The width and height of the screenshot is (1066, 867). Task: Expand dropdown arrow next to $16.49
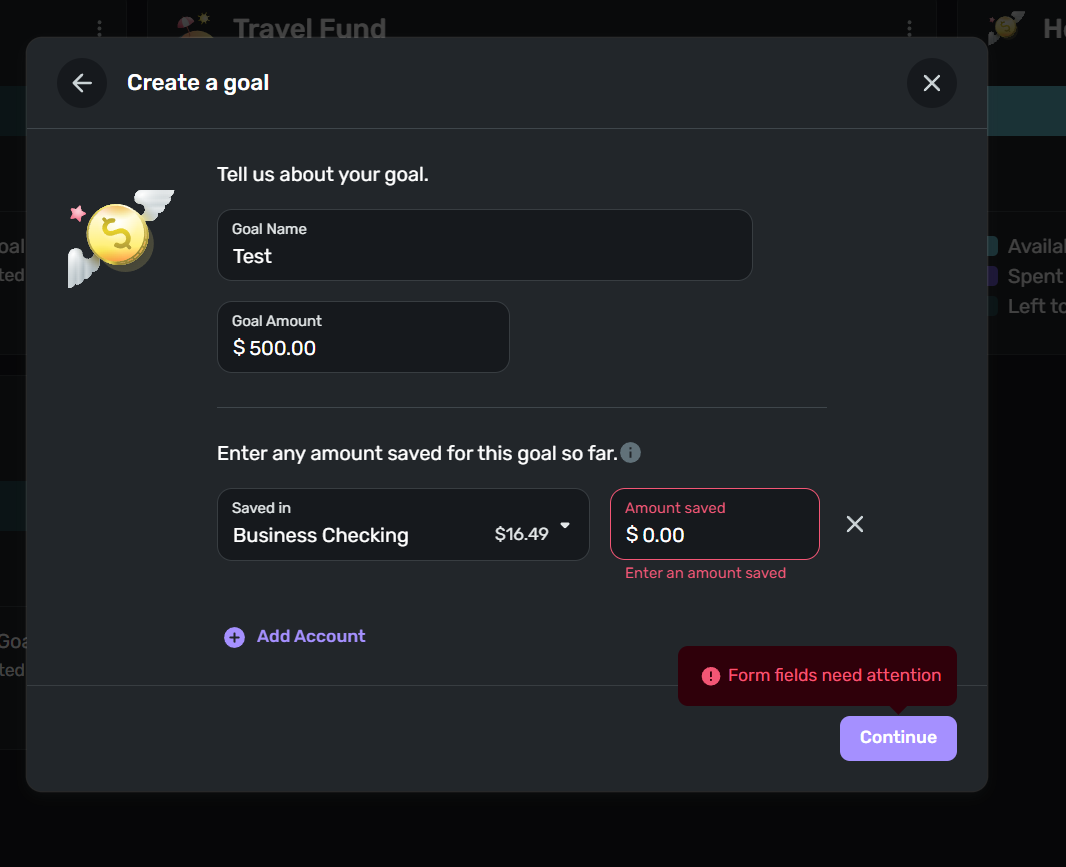[564, 525]
